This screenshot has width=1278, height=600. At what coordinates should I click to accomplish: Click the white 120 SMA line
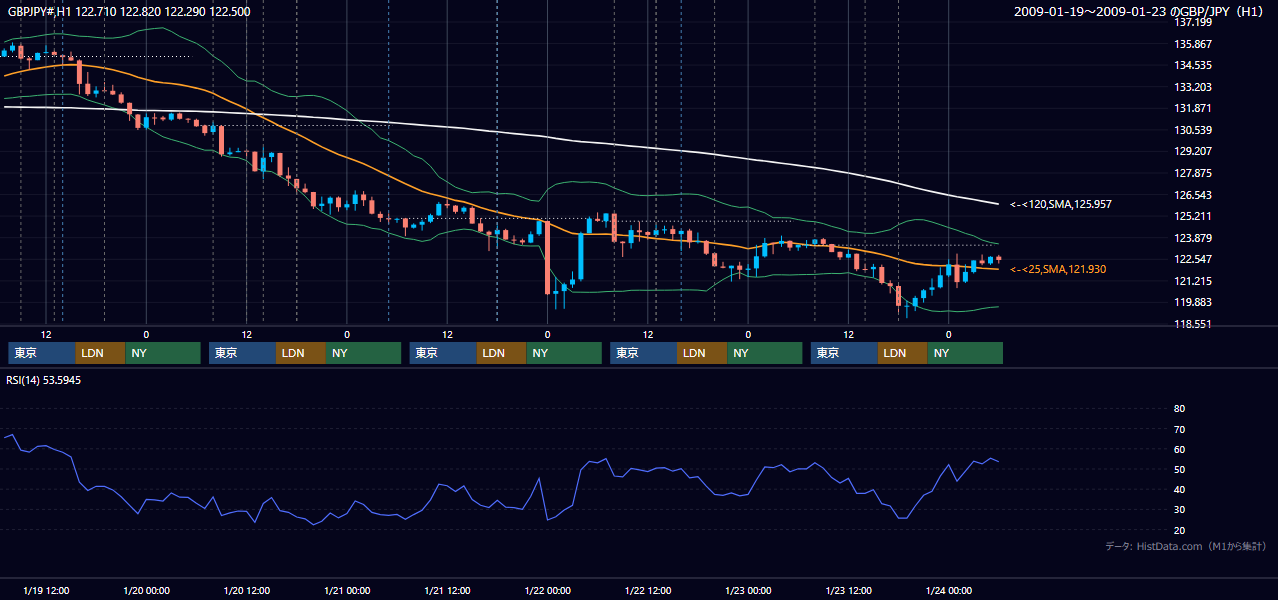(x=600, y=143)
